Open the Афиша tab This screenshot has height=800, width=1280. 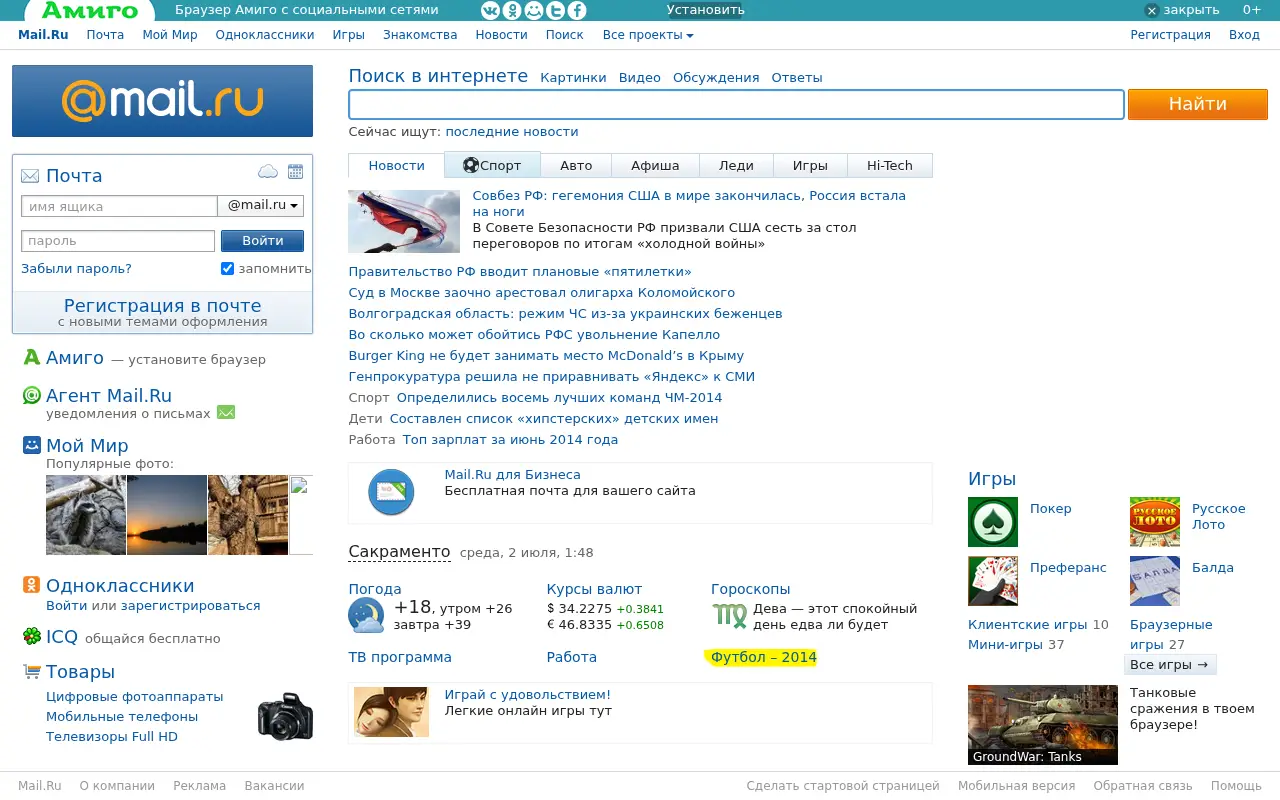click(x=655, y=165)
